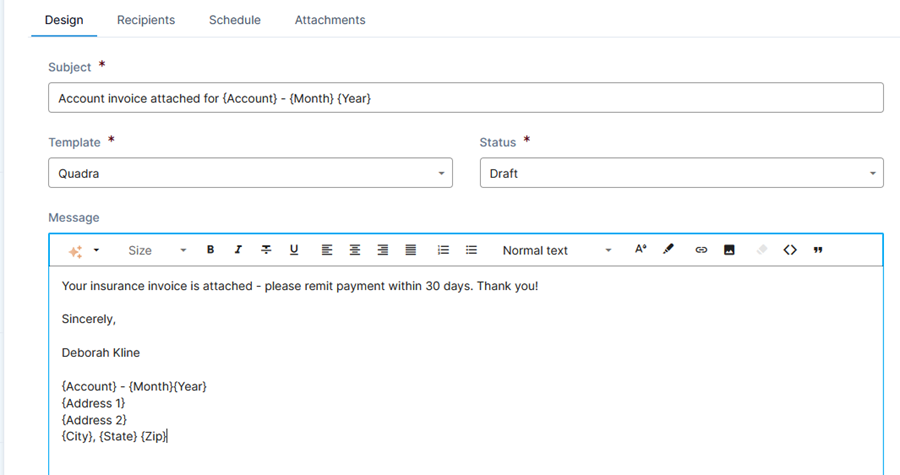This screenshot has width=900, height=475.
Task: Align text to the left
Action: [327, 250]
